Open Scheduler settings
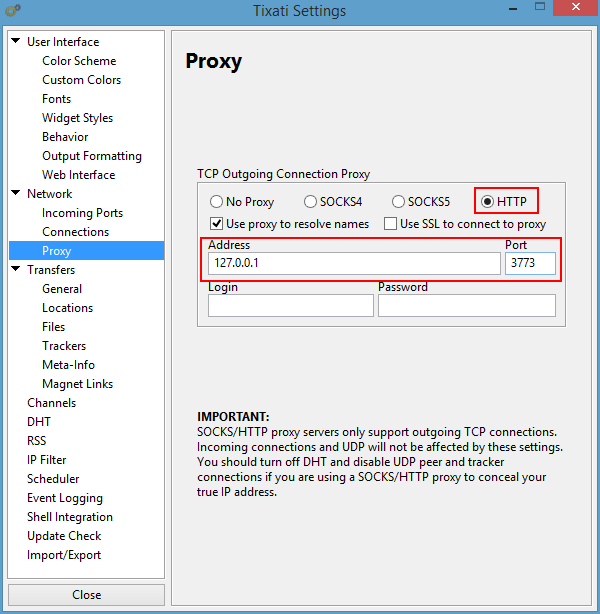This screenshot has width=600, height=614. 53,479
